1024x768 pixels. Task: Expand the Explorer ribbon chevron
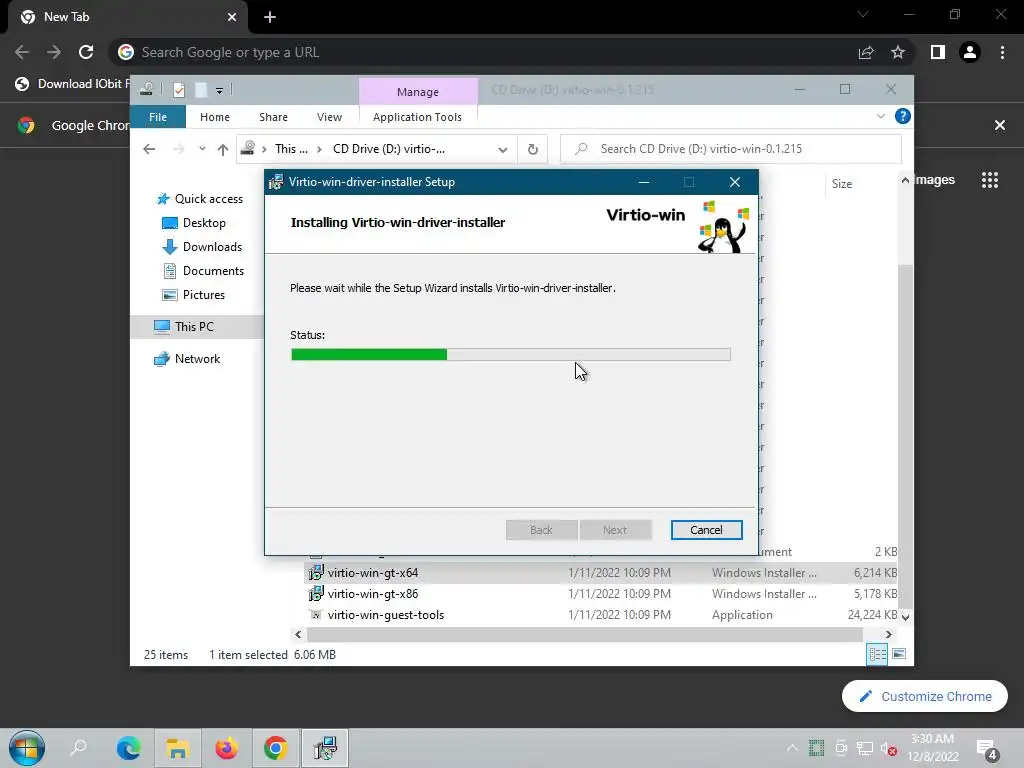[881, 116]
